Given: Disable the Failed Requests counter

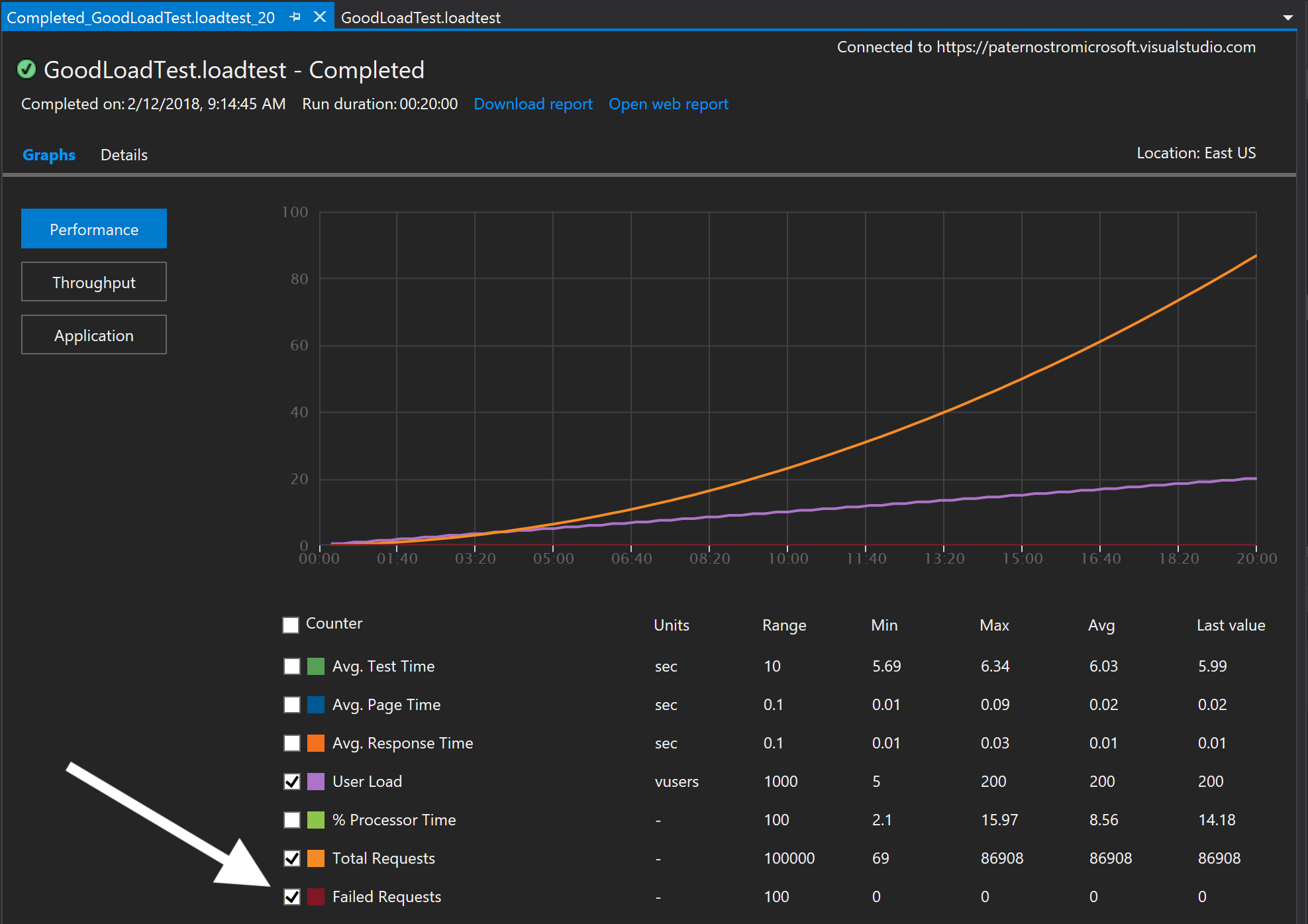Looking at the screenshot, I should tap(292, 897).
